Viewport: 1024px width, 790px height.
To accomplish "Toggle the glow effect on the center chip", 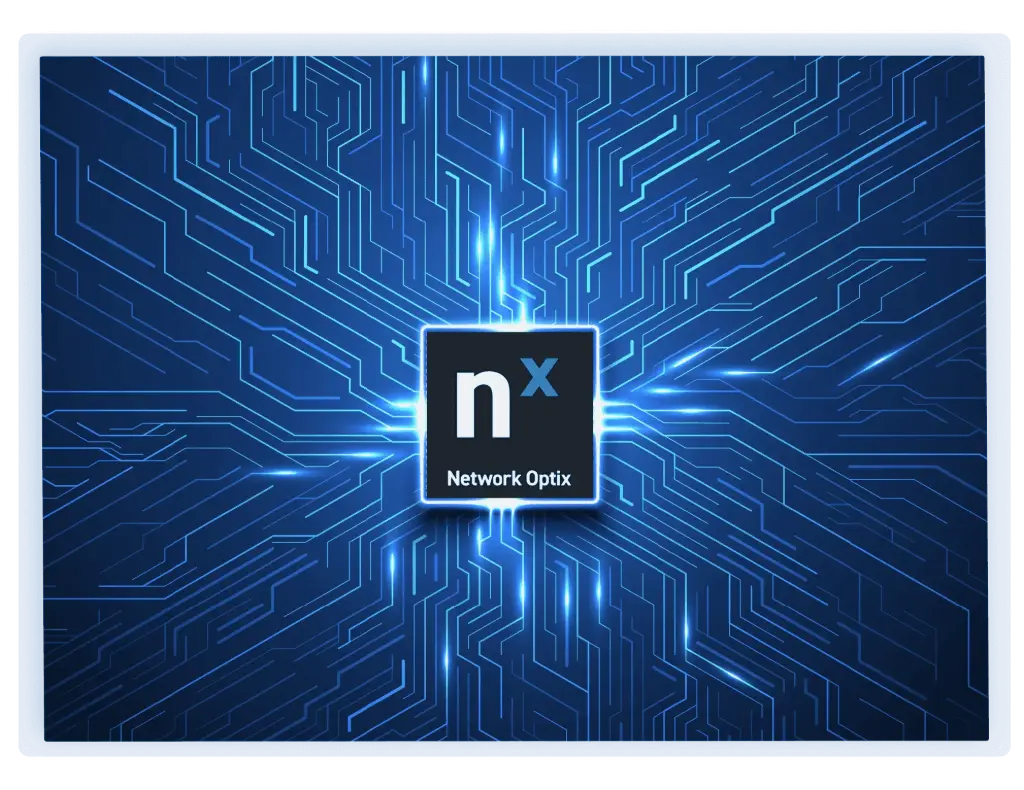I will click(512, 415).
